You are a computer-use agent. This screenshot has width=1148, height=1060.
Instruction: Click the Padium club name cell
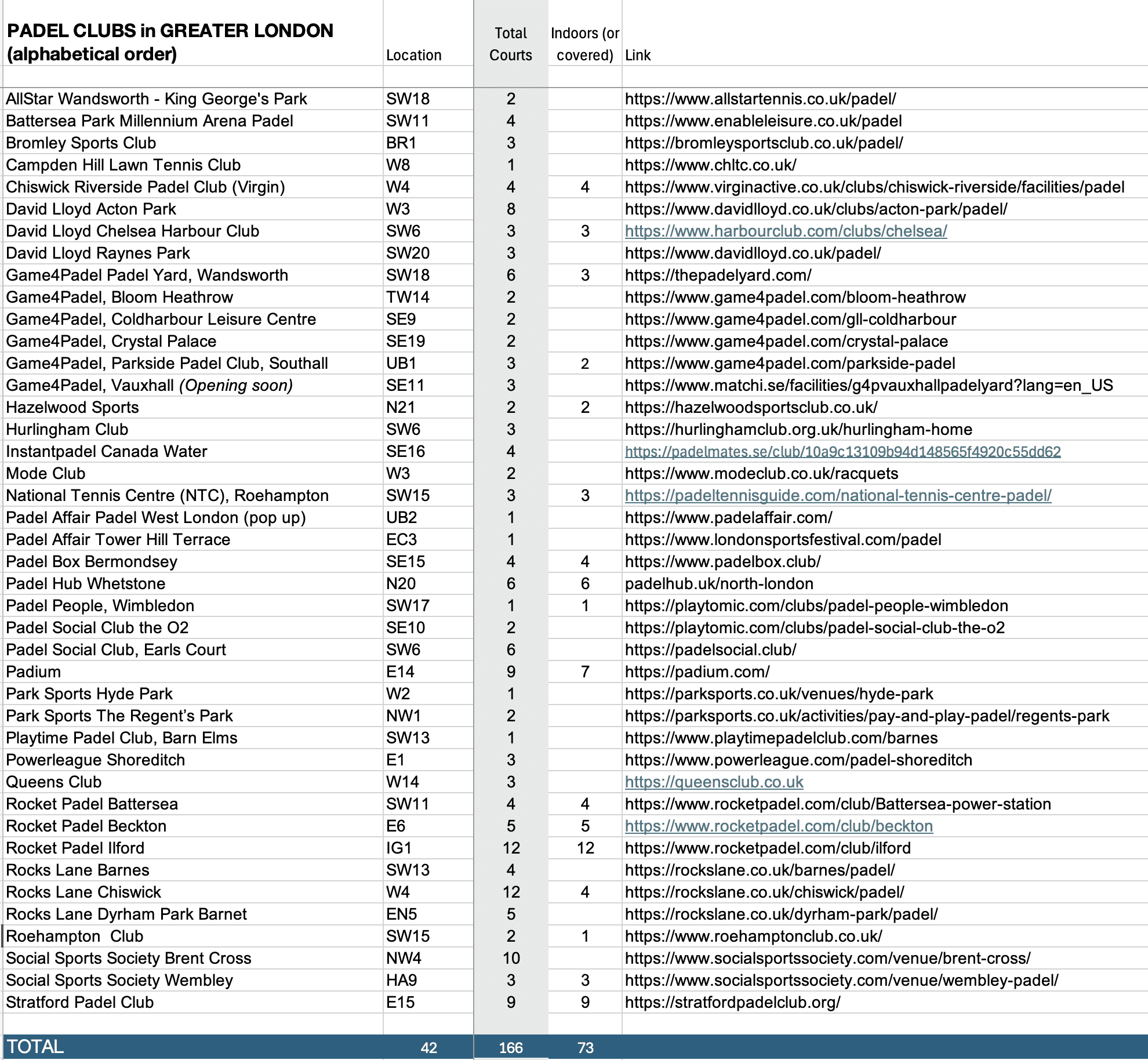click(x=34, y=672)
